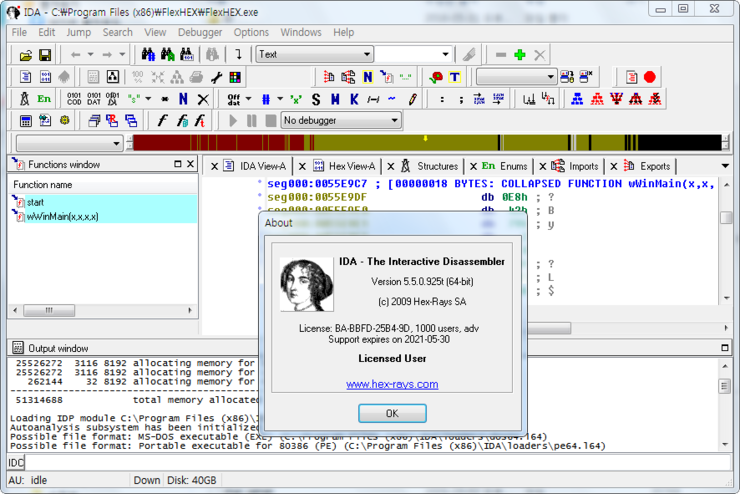This screenshot has width=740, height=494.
Task: Click the pencil manual operand icon
Action: 412,99
